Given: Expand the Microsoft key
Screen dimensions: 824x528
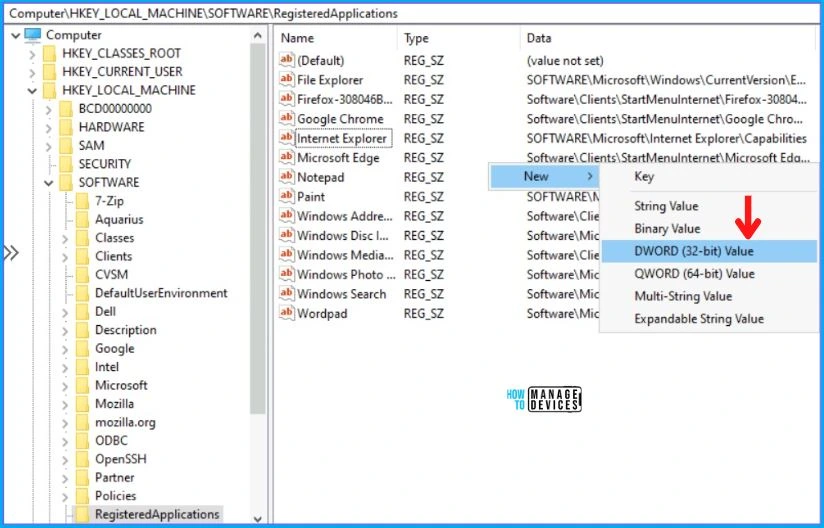Looking at the screenshot, I should pyautogui.click(x=65, y=386).
